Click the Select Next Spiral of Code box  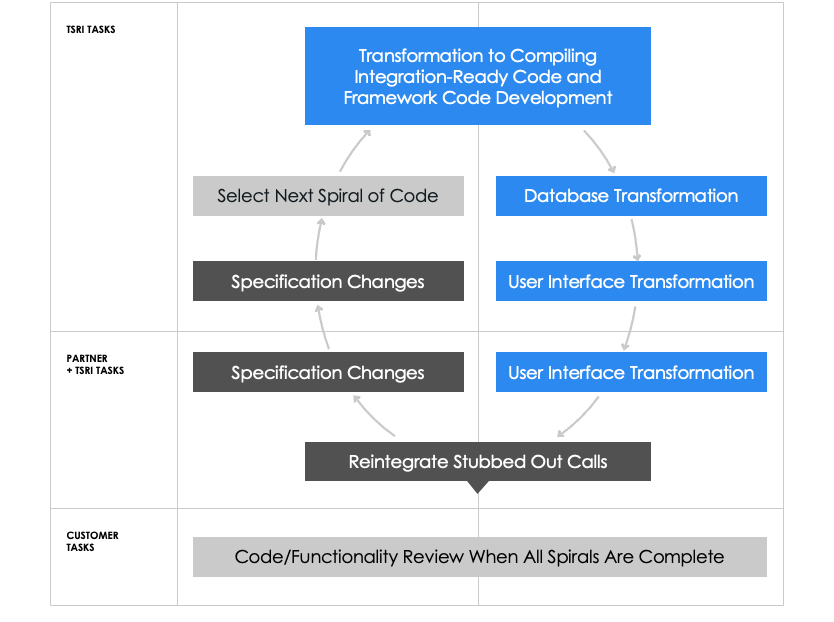point(328,196)
